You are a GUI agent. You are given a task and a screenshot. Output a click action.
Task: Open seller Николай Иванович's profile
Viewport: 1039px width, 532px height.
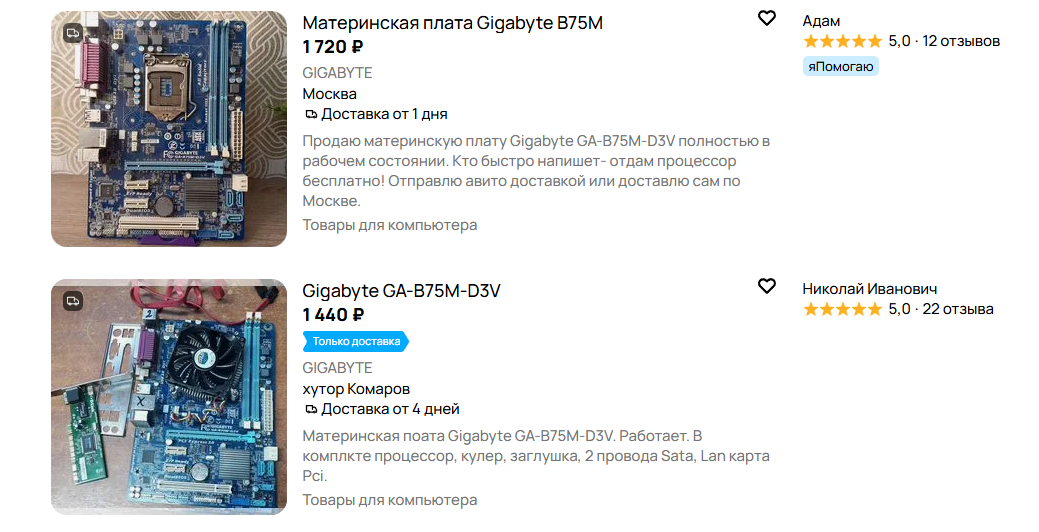869,289
